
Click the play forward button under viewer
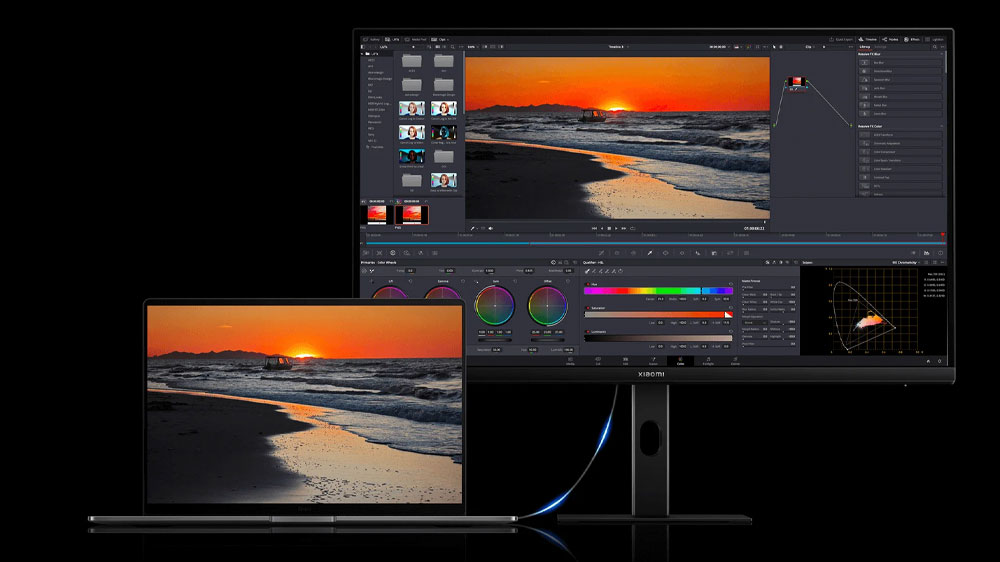[616, 228]
